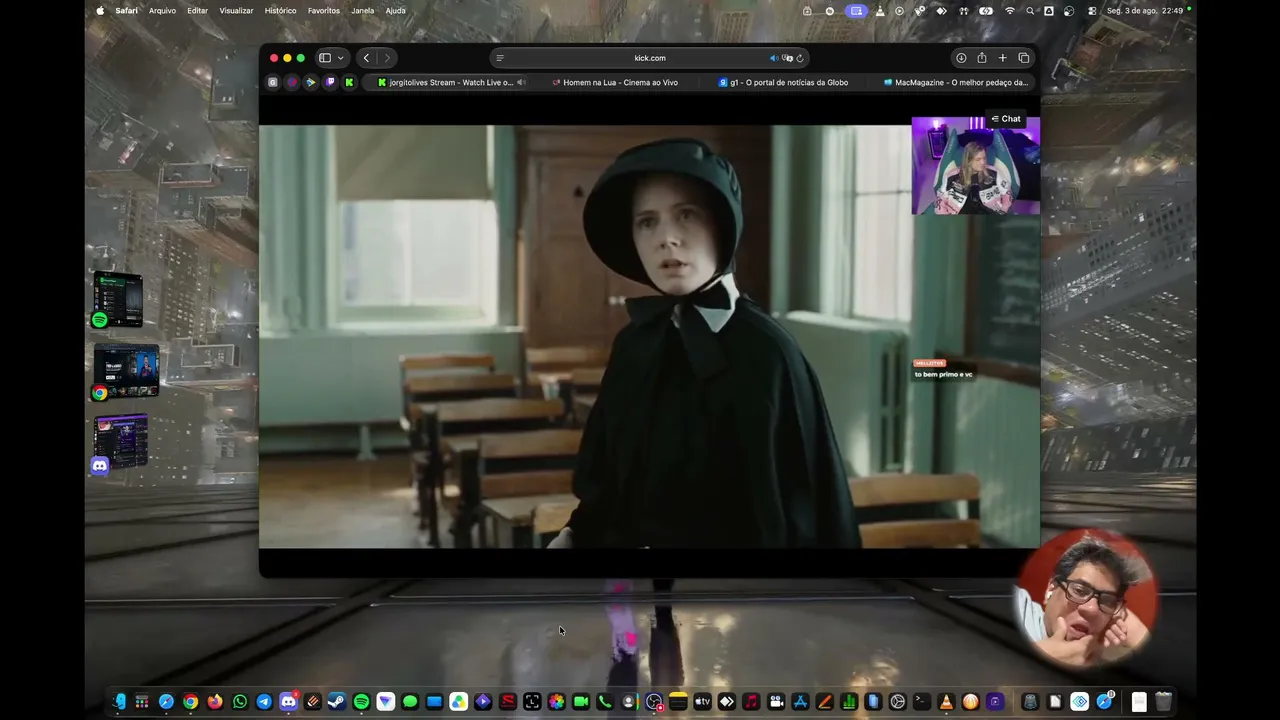Open Finder from the Dock

pyautogui.click(x=118, y=702)
